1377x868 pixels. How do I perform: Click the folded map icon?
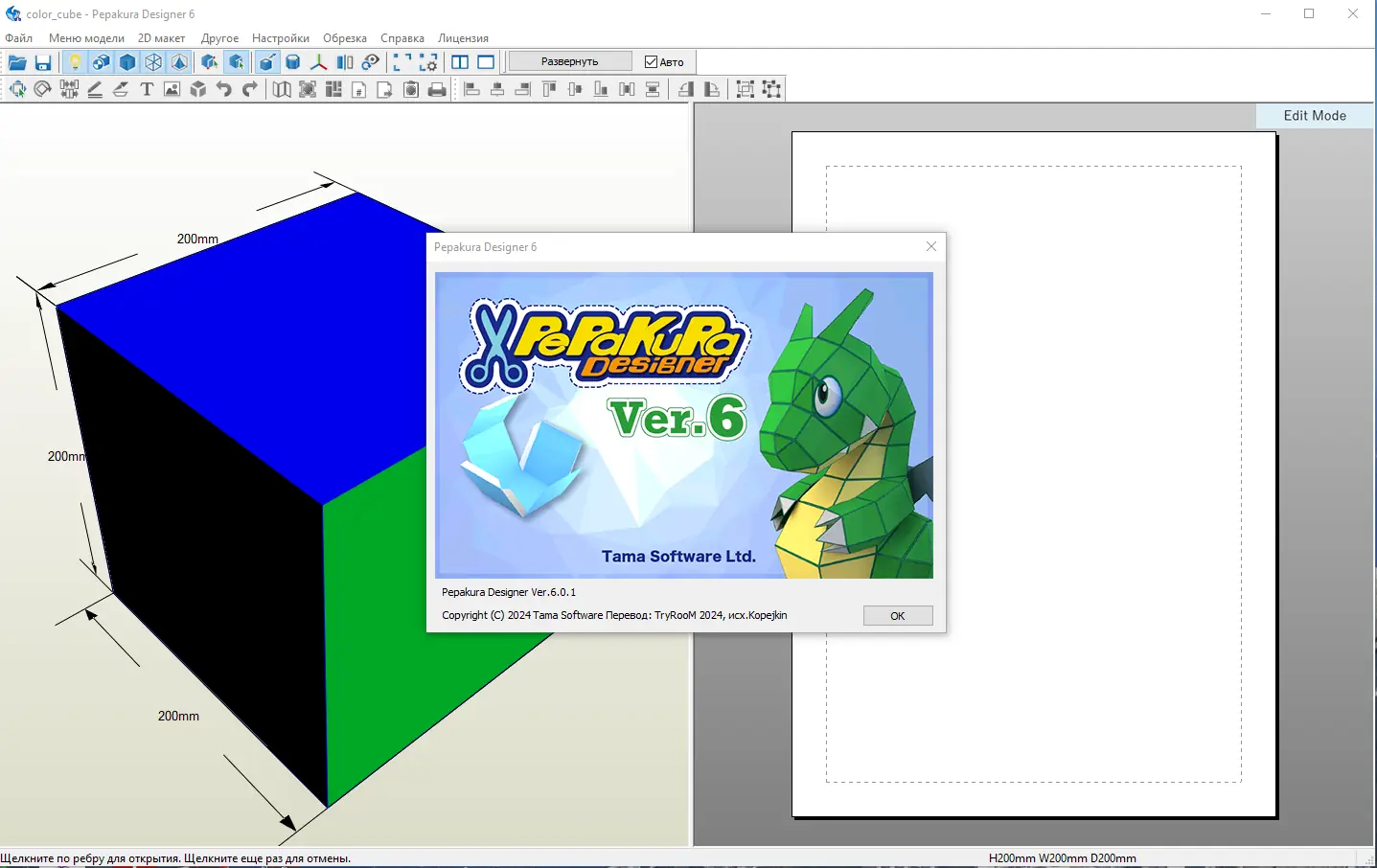pyautogui.click(x=282, y=89)
